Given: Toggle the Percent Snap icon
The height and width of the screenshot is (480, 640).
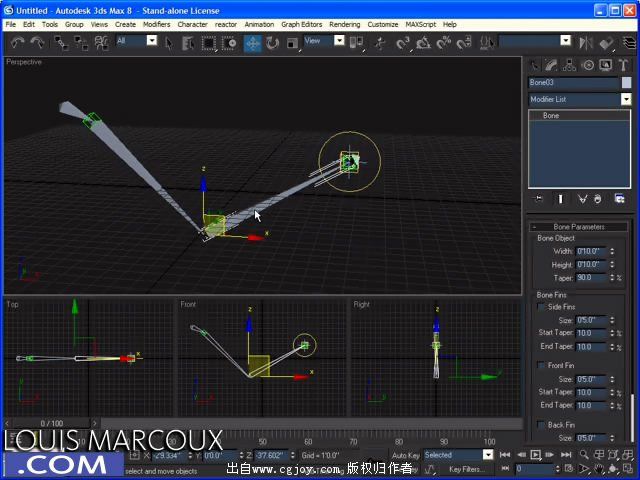Looking at the screenshot, I should click(x=443, y=43).
